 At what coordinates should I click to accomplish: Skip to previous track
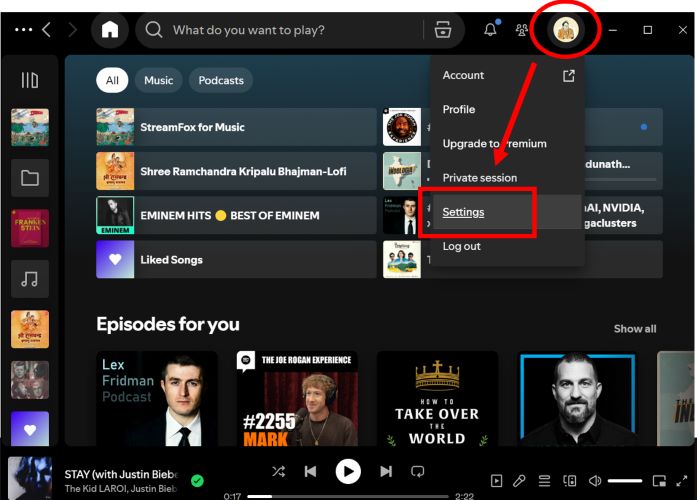pos(310,471)
